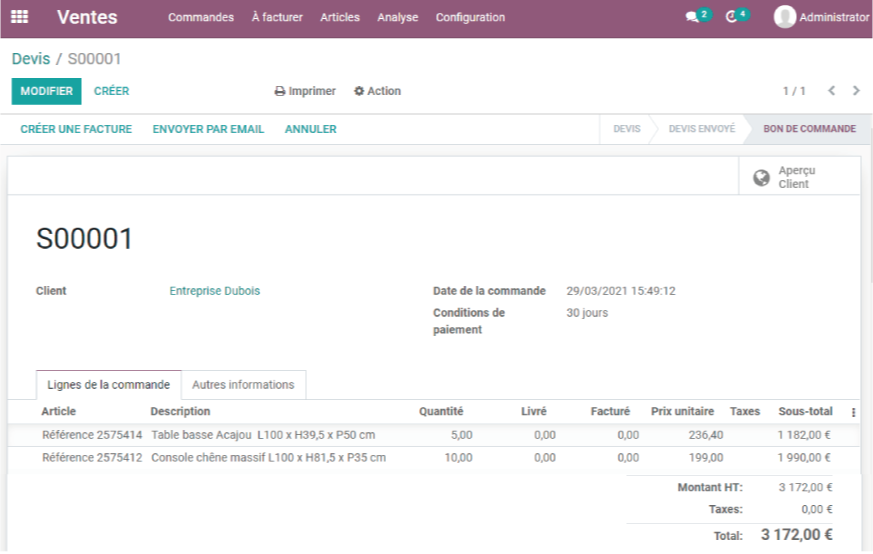This screenshot has width=873, height=554.
Task: Click the MODIFIER button
Action: click(46, 91)
